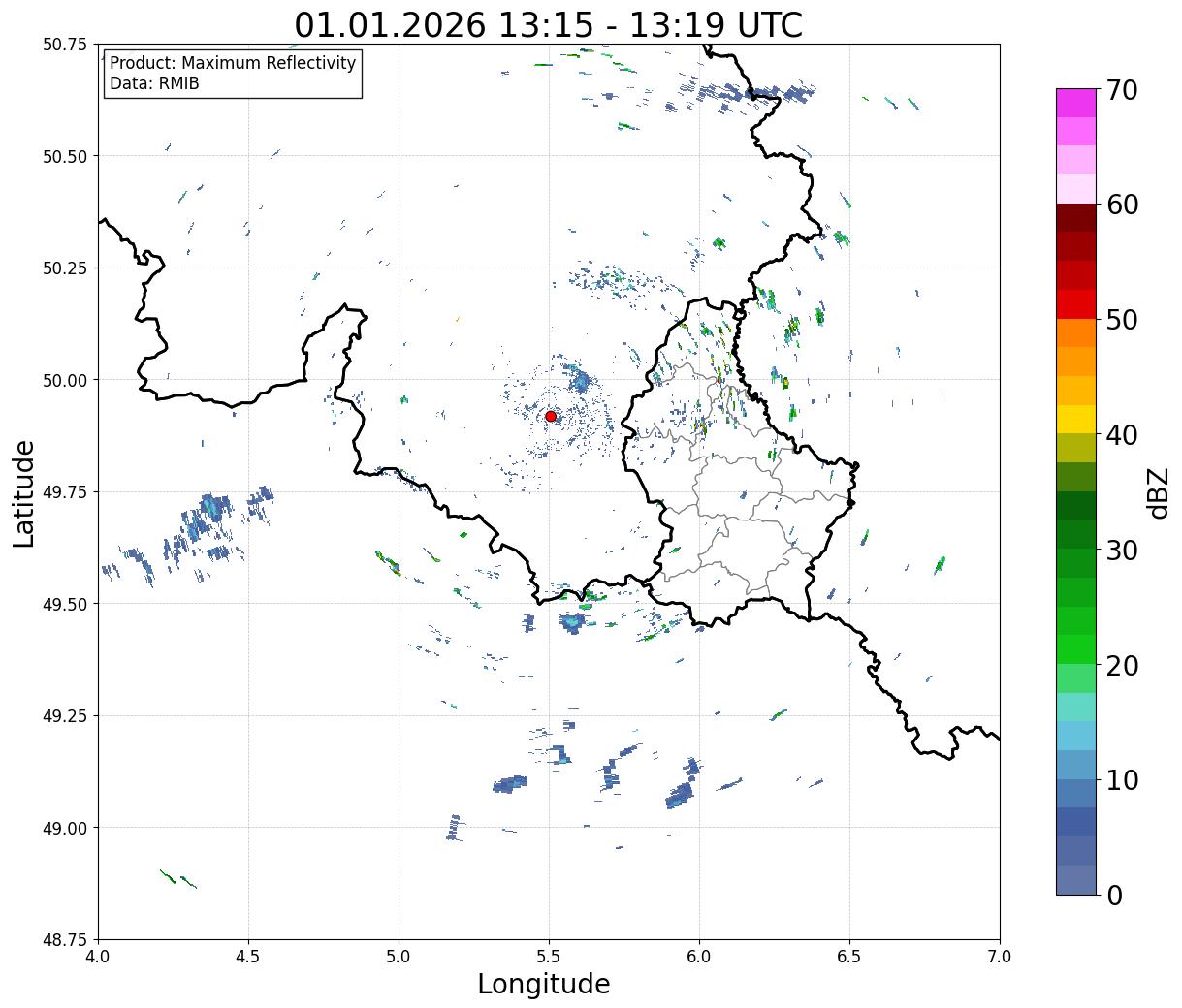Pick the yellow colorbar swatch just above 40
This screenshot has height=1008, width=1182.
[1076, 420]
